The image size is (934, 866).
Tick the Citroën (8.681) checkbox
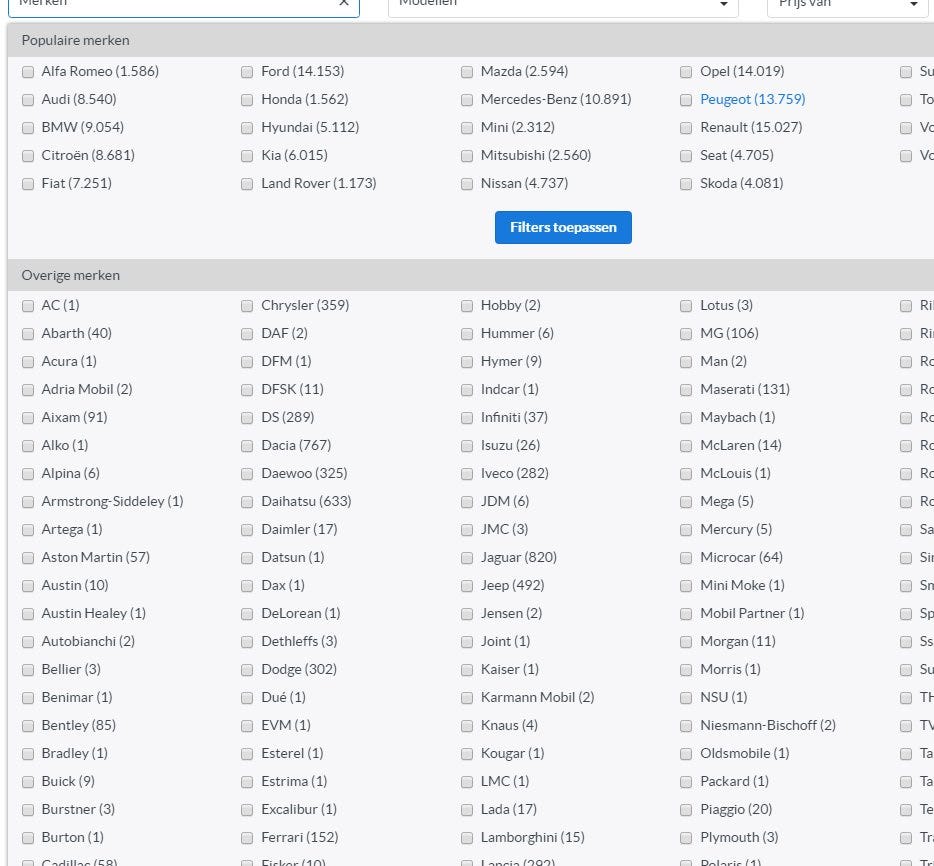[x=28, y=156]
